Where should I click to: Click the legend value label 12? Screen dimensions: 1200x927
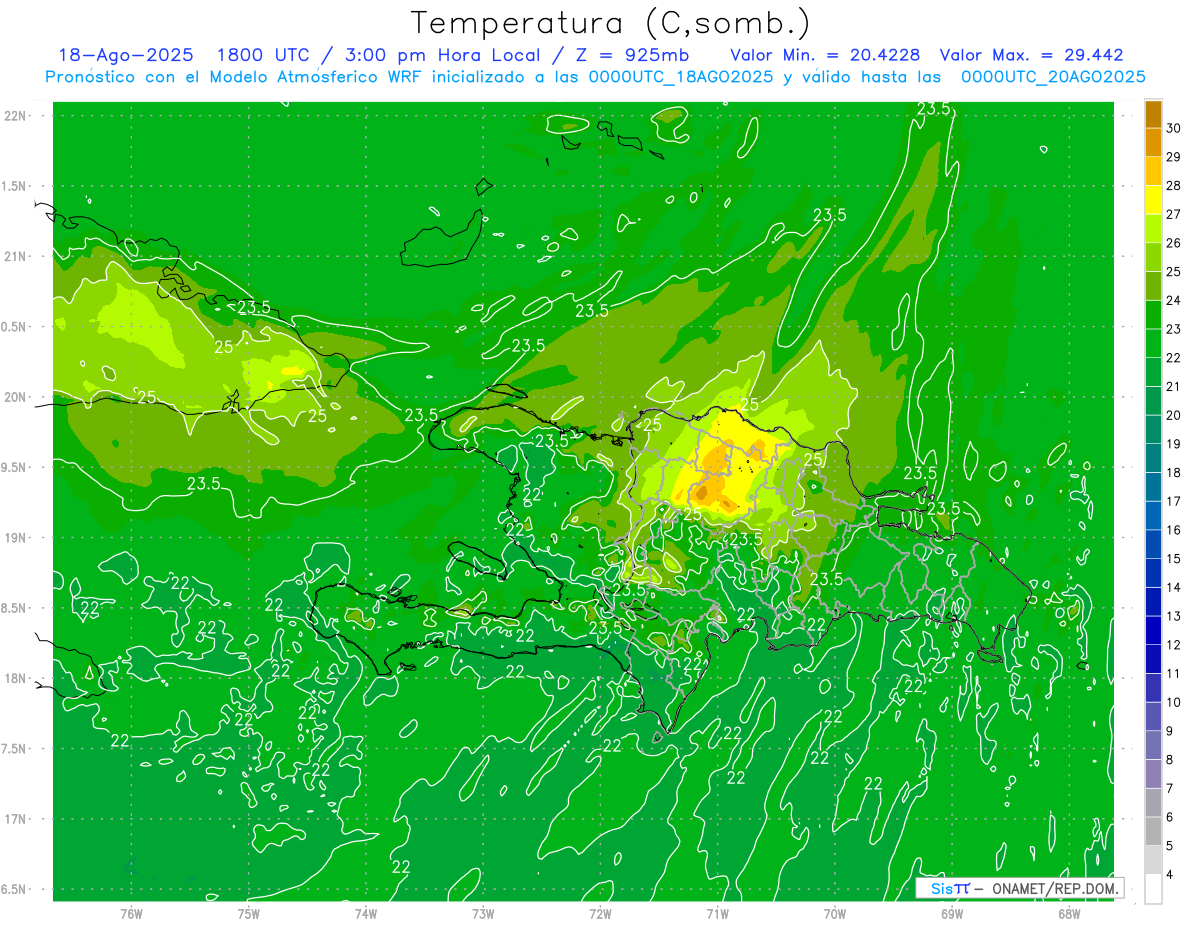click(1174, 645)
